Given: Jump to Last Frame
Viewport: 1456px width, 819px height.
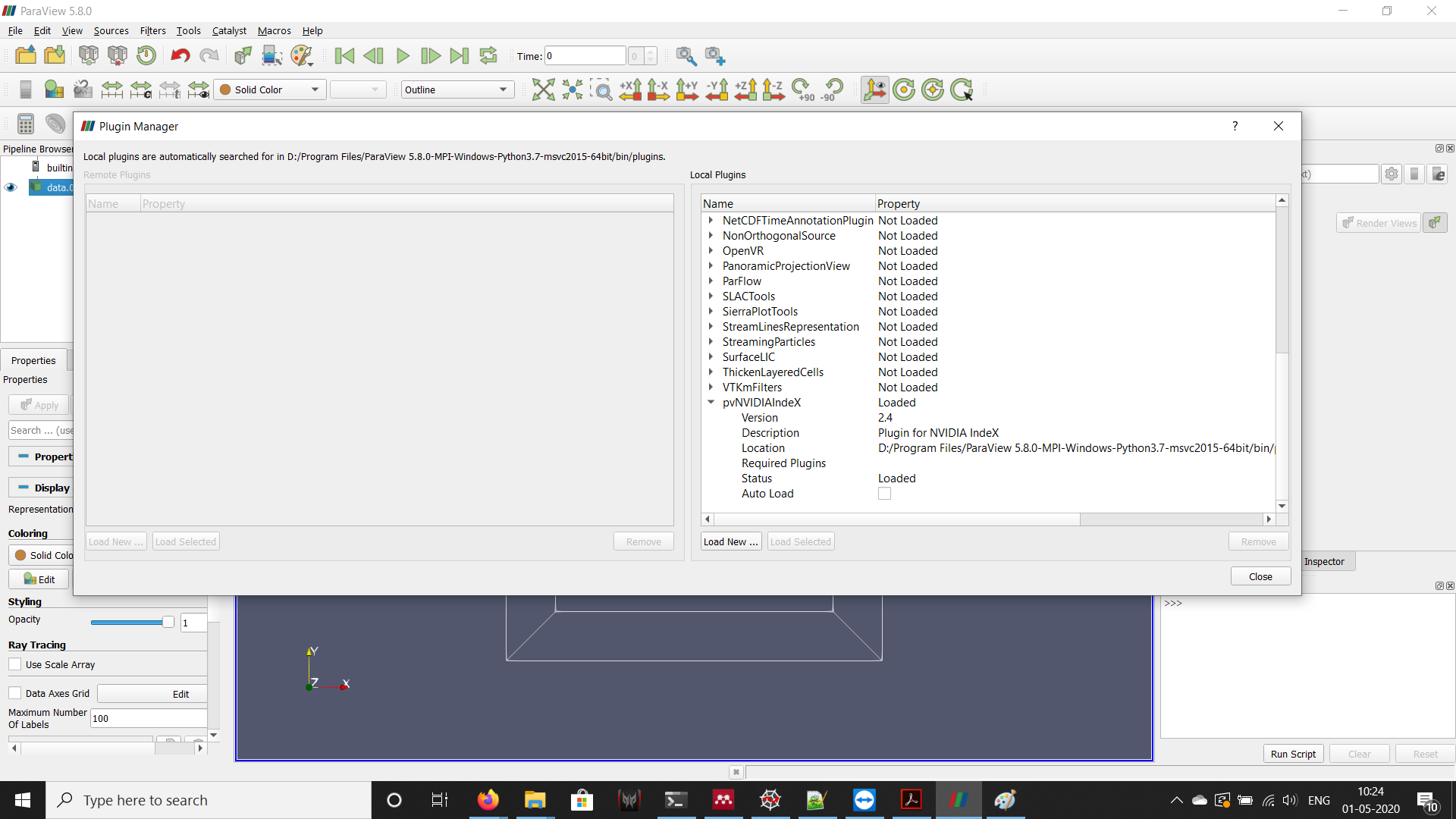Looking at the screenshot, I should pyautogui.click(x=460, y=55).
